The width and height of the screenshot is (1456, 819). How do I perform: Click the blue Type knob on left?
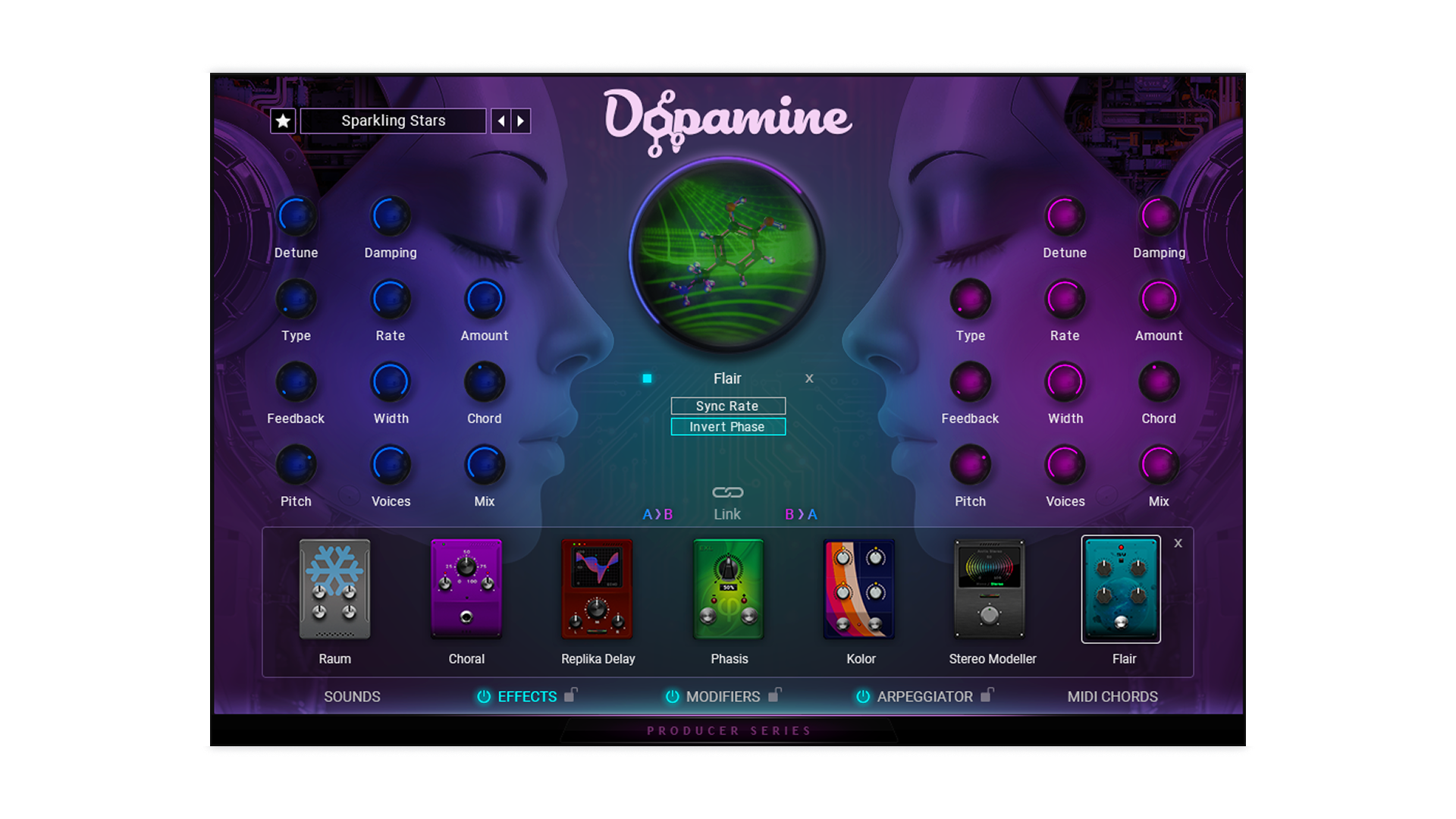click(x=296, y=300)
